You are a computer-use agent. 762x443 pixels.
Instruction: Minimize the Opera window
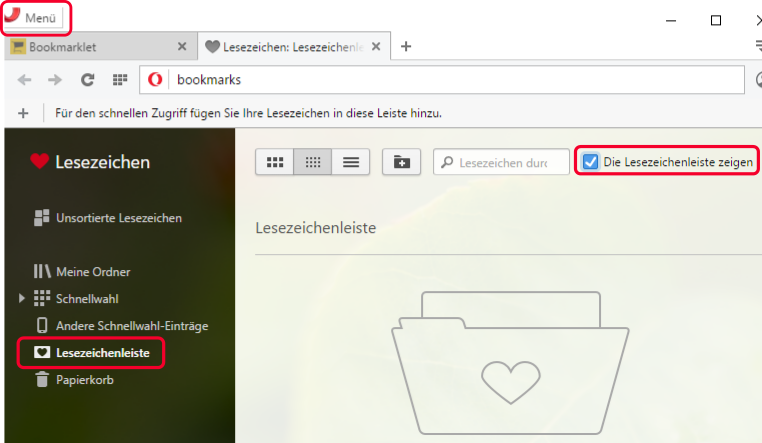click(x=671, y=20)
